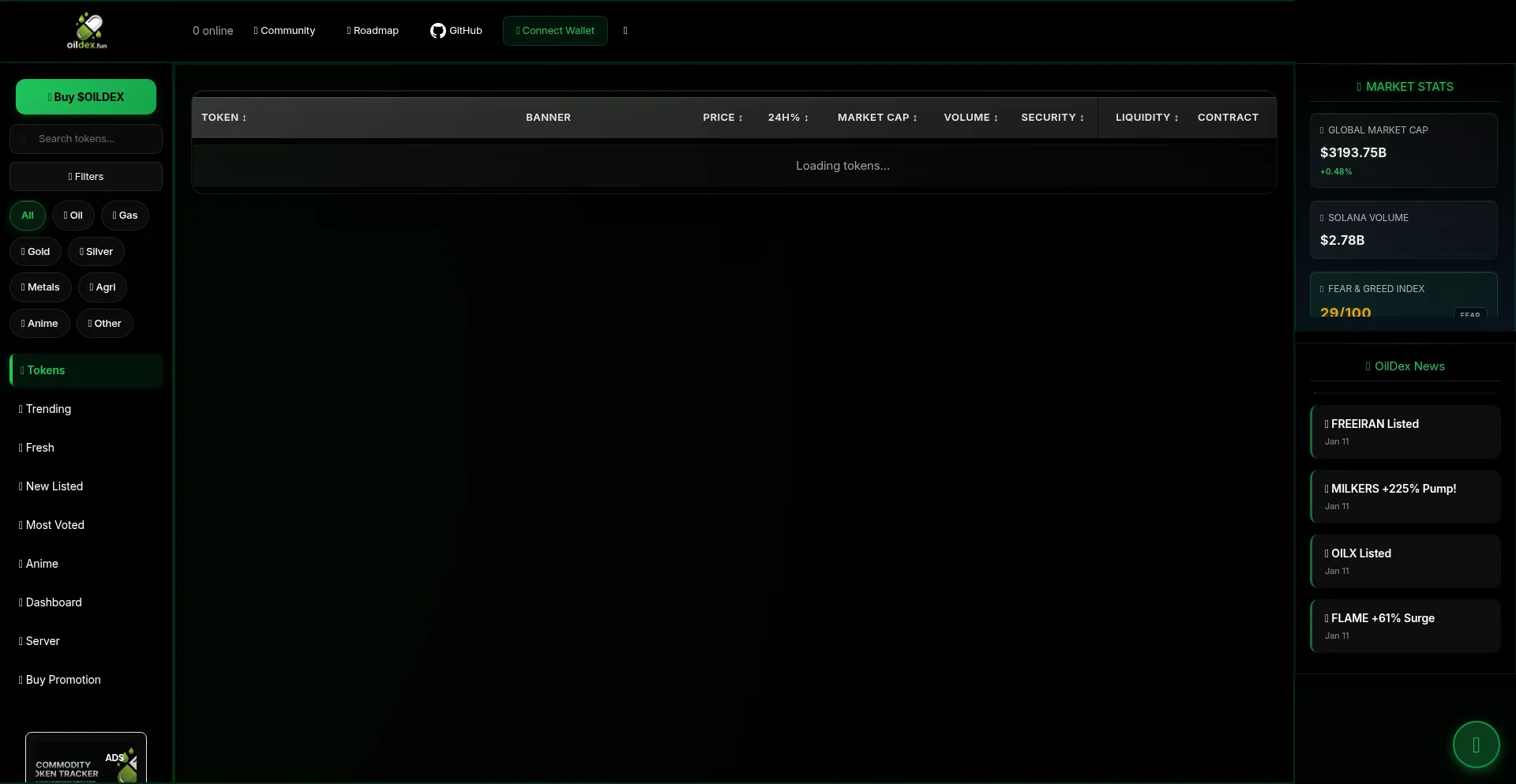This screenshot has height=784, width=1516.
Task: Click into the Search tokens field
Action: click(x=91, y=139)
